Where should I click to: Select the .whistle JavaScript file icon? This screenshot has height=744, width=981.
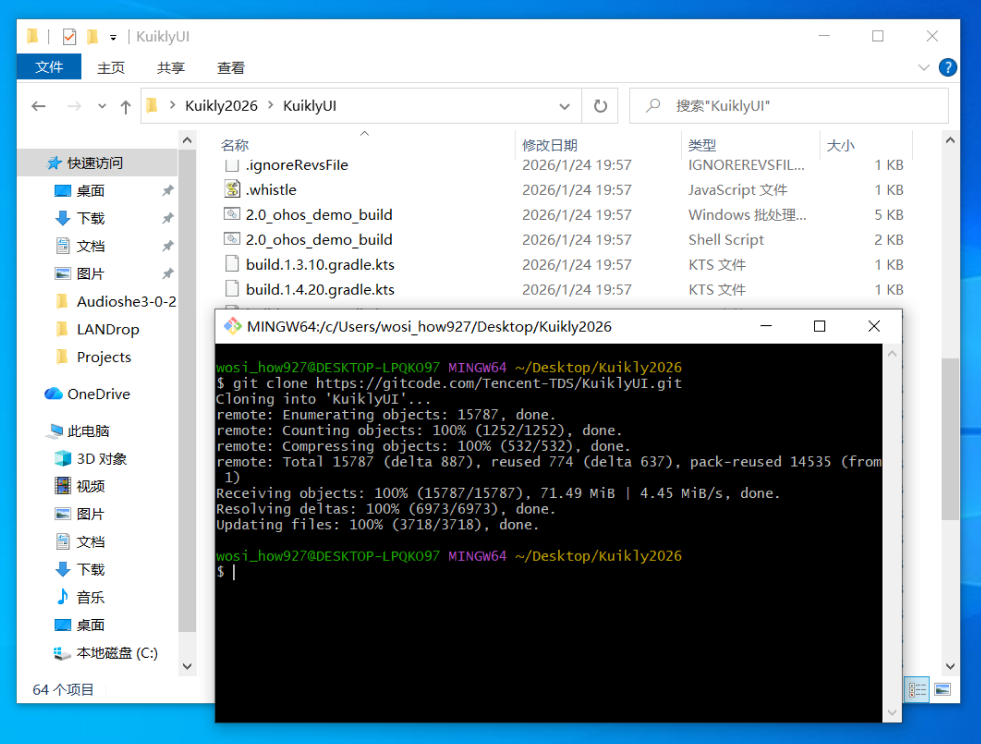pos(232,189)
